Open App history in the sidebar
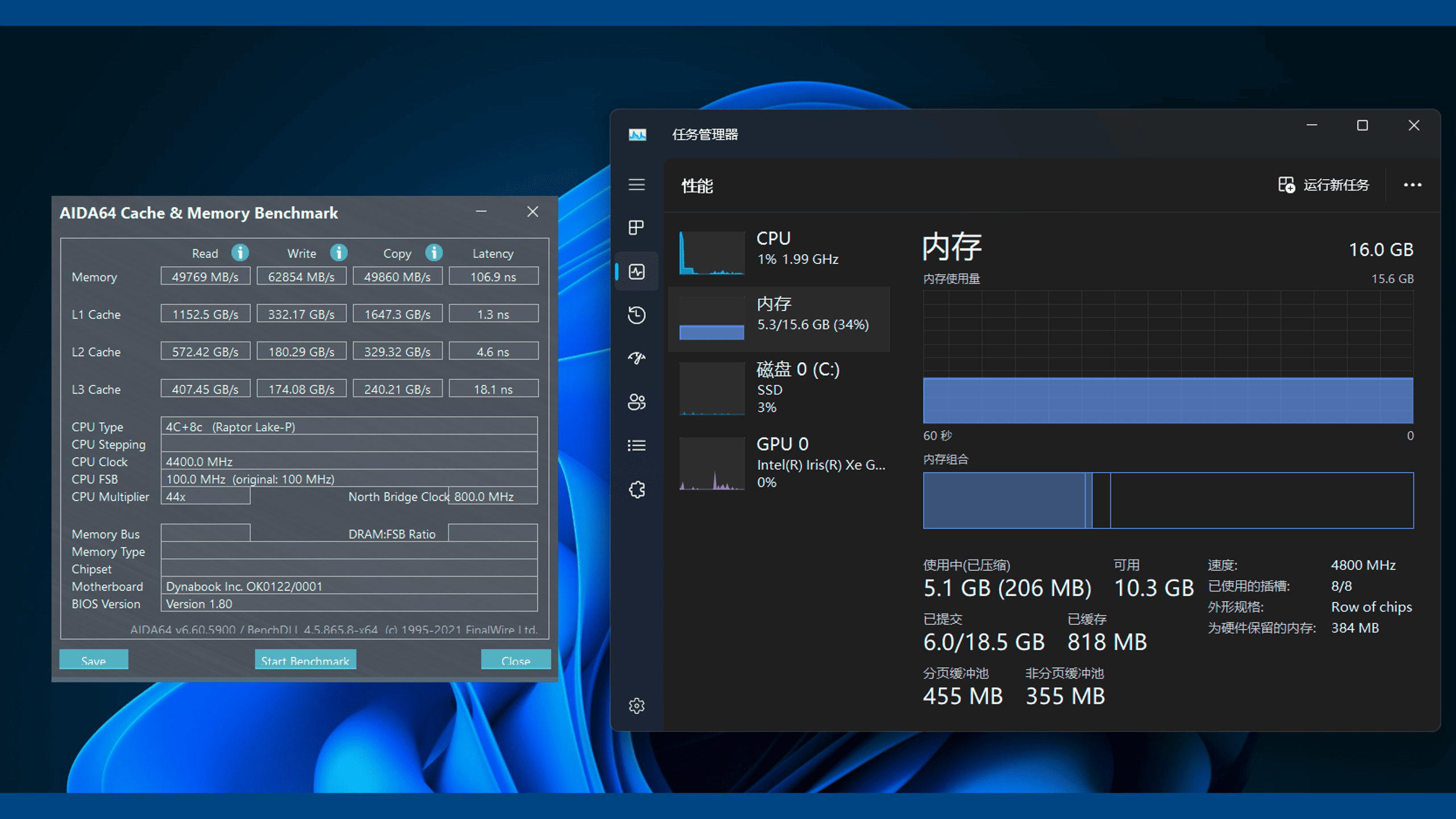This screenshot has width=1456, height=819. [636, 315]
